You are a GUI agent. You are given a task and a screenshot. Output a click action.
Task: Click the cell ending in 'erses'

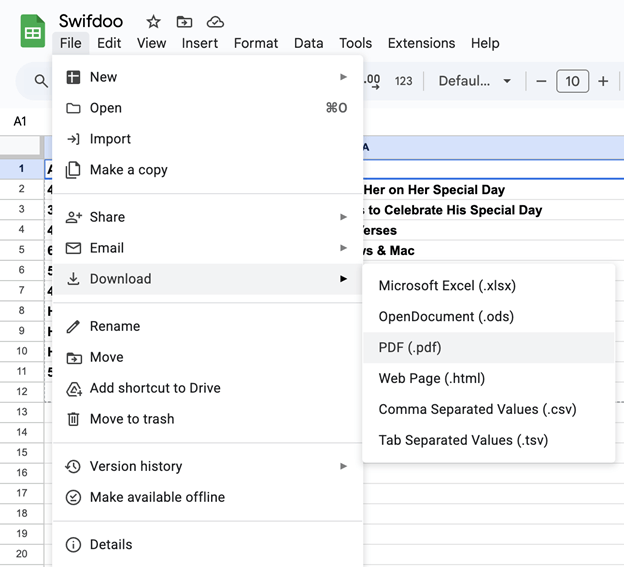point(380,230)
